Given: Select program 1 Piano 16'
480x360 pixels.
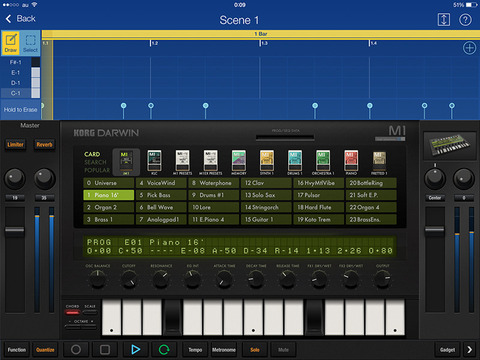Looking at the screenshot, I should click(x=109, y=195).
